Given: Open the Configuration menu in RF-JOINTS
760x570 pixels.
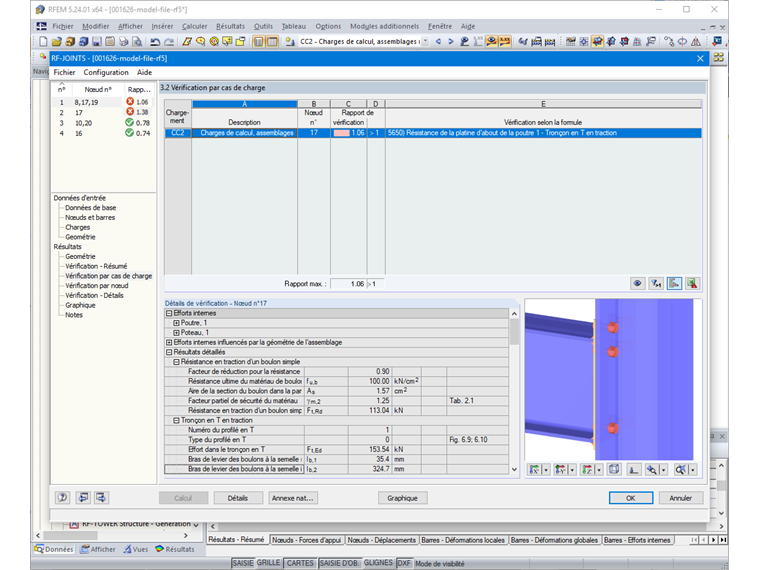Looking at the screenshot, I should click(x=106, y=72).
